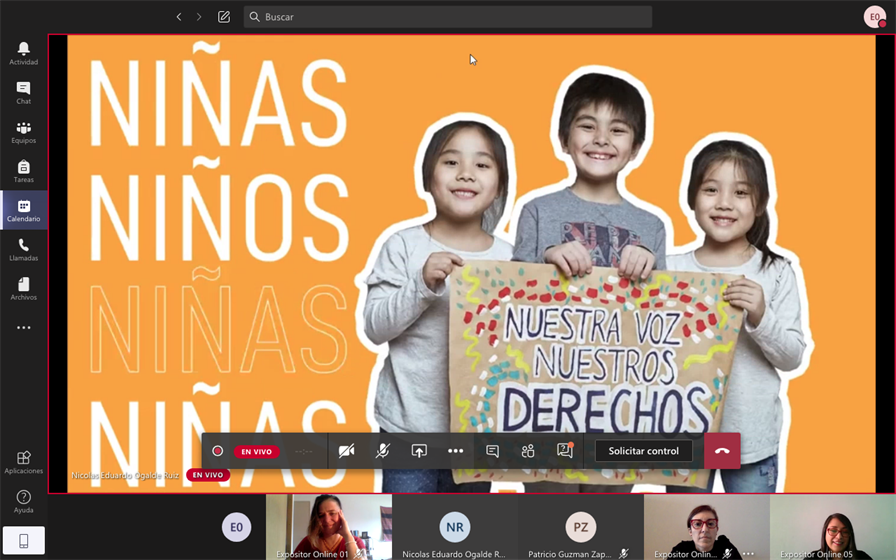896x560 pixels.
Task: Open Tareas in the left rail
Action: coord(23,171)
